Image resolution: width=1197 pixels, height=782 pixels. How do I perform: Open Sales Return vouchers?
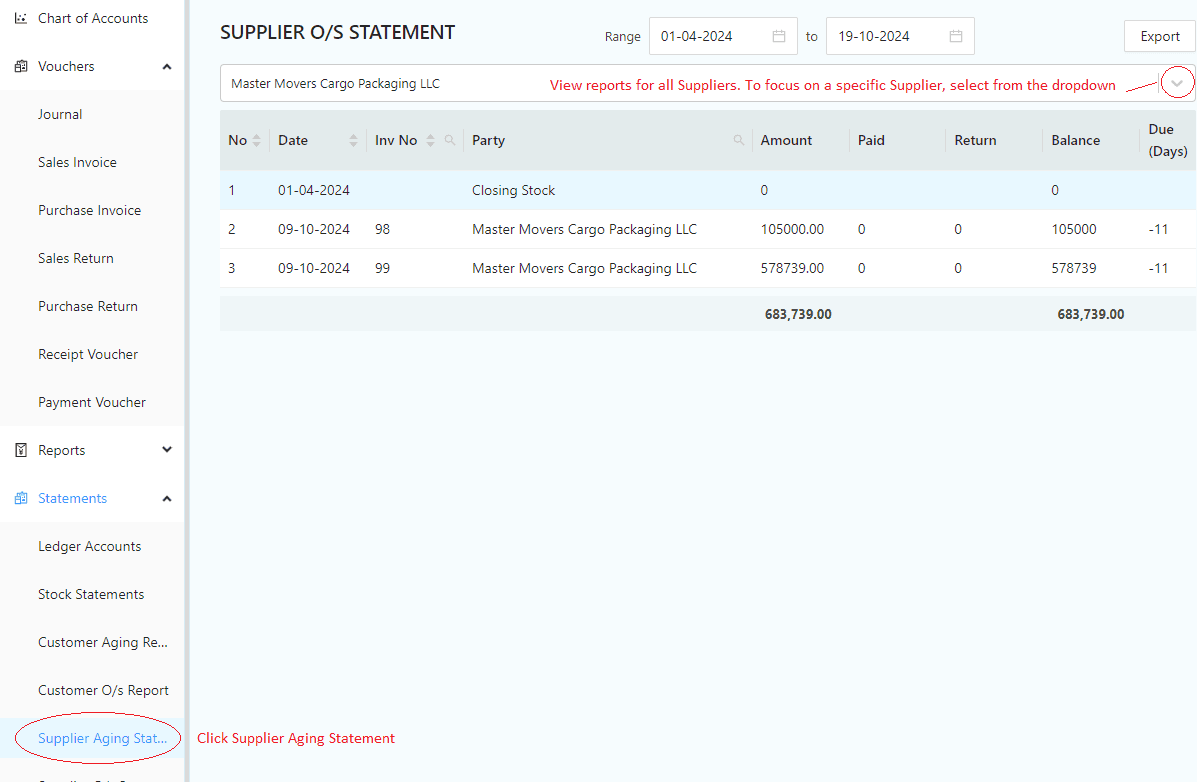76,259
